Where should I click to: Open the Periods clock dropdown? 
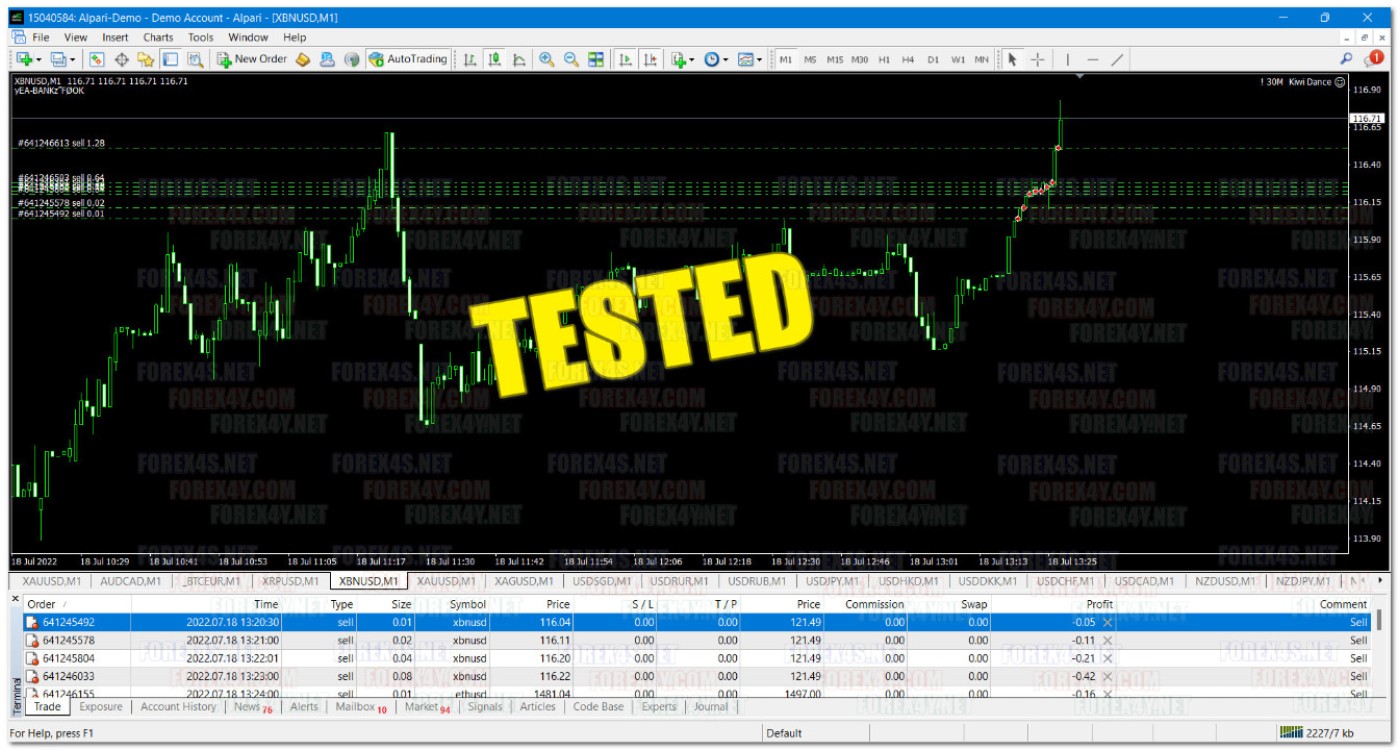click(715, 60)
